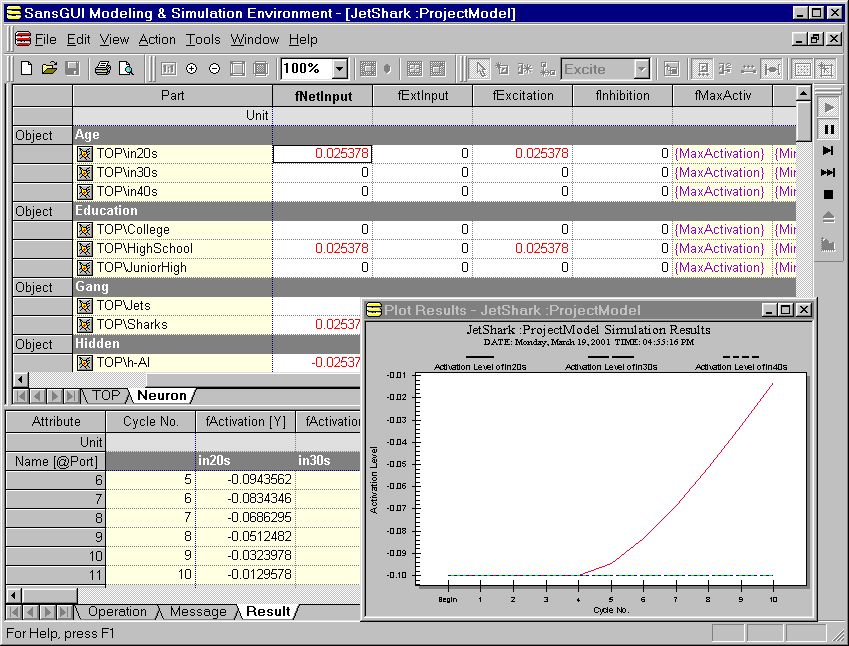Click the New file icon in toolbar
Viewport: 849px width, 646px height.
(27, 69)
